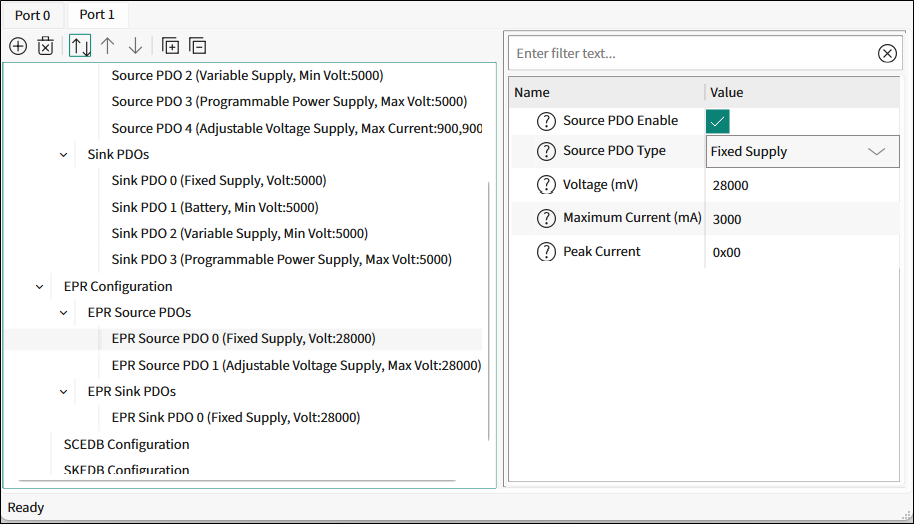Select the EPR Source PDOs tree item

click(139, 313)
